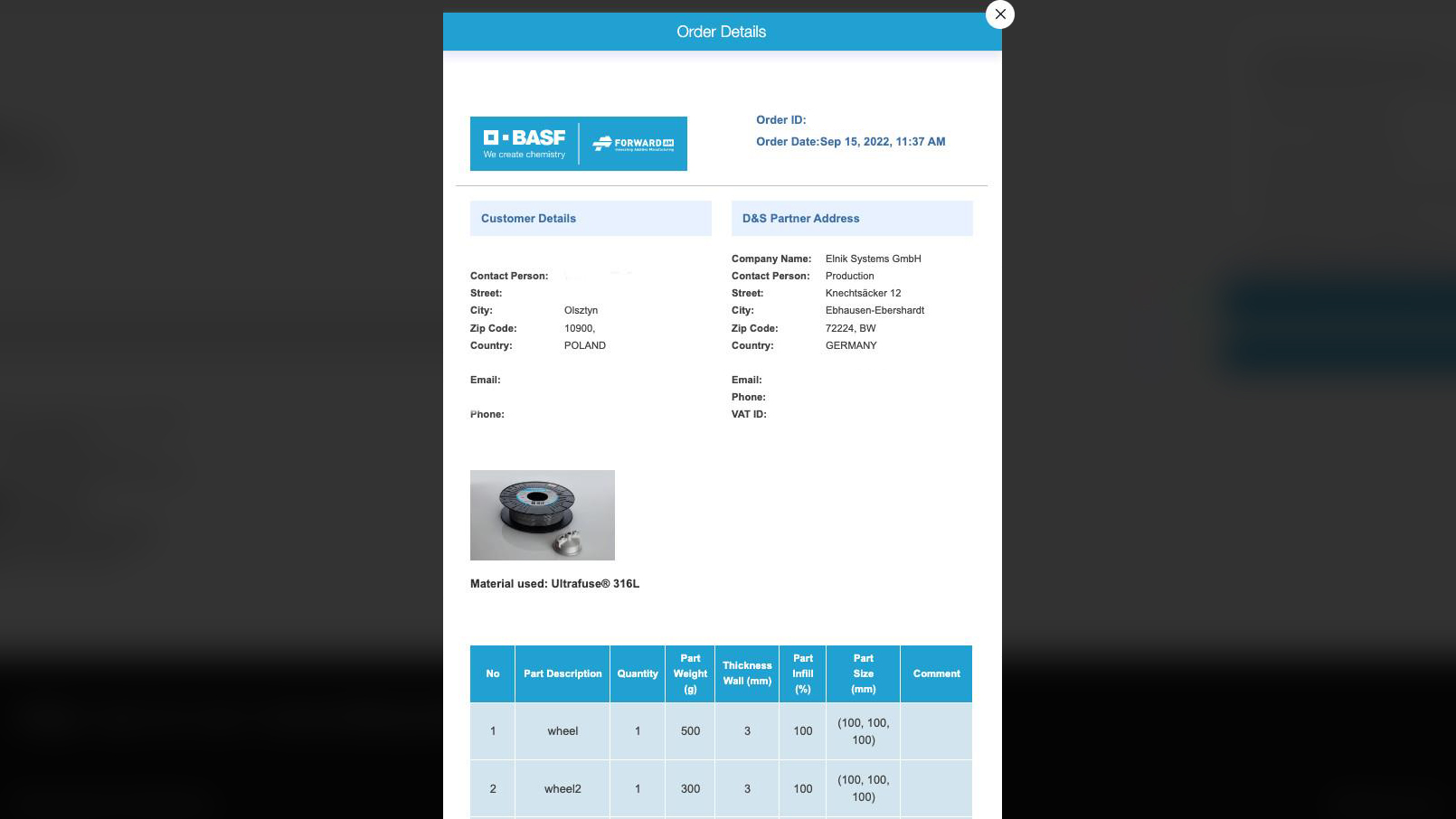
Task: Click the Part Size (mm) column header
Action: click(863, 673)
